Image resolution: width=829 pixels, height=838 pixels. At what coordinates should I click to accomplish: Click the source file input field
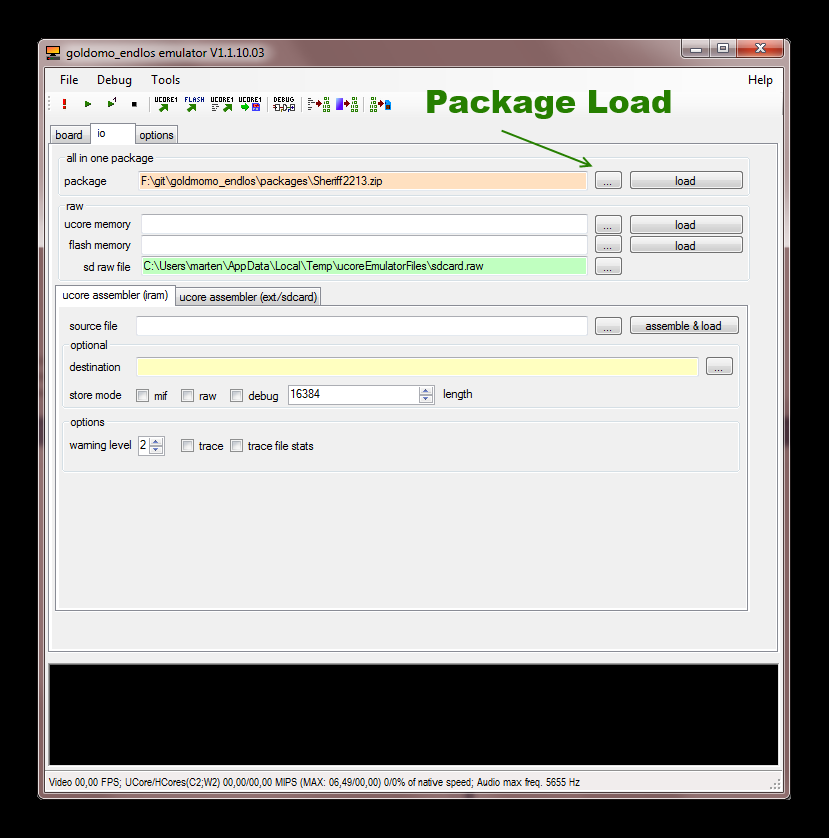(362, 326)
